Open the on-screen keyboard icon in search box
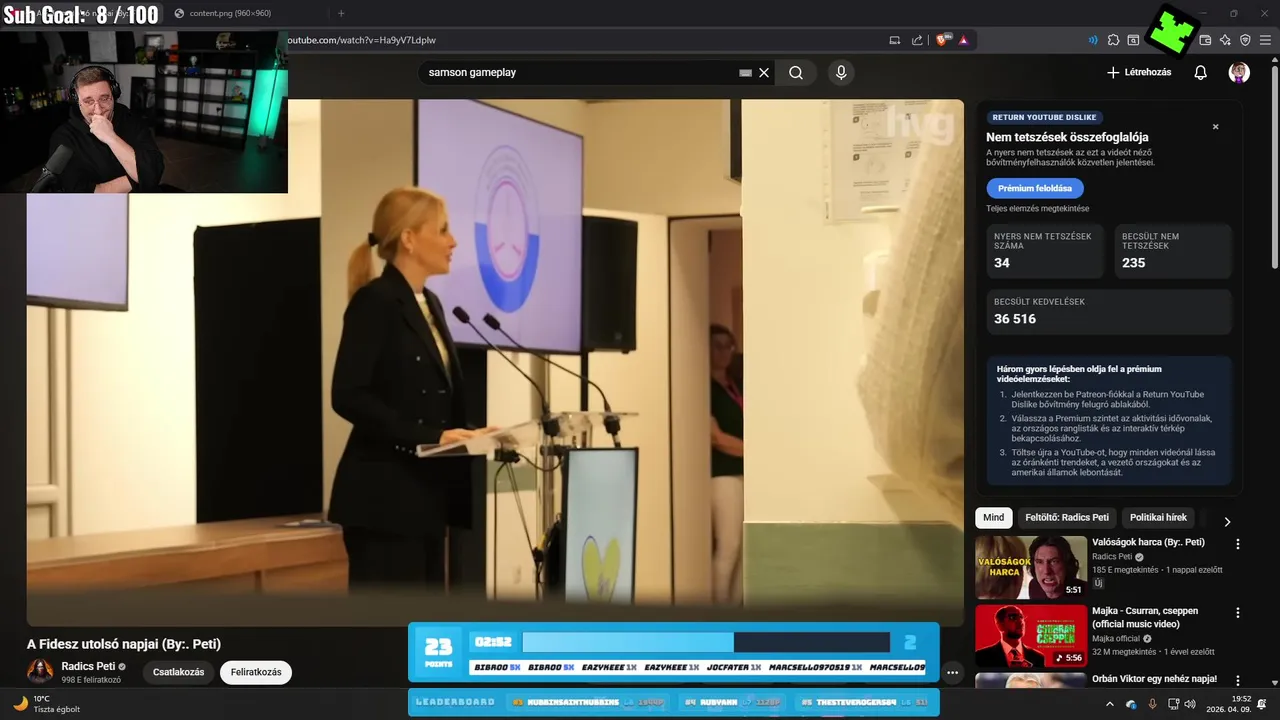 [745, 73]
